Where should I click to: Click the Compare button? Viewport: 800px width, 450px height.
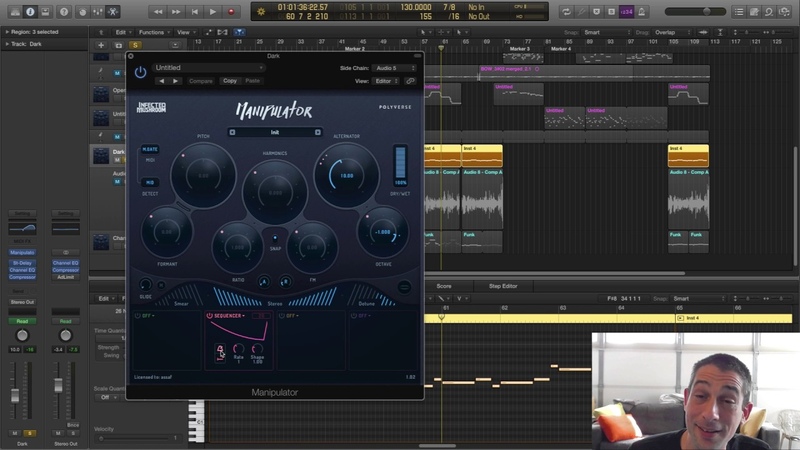coord(201,81)
